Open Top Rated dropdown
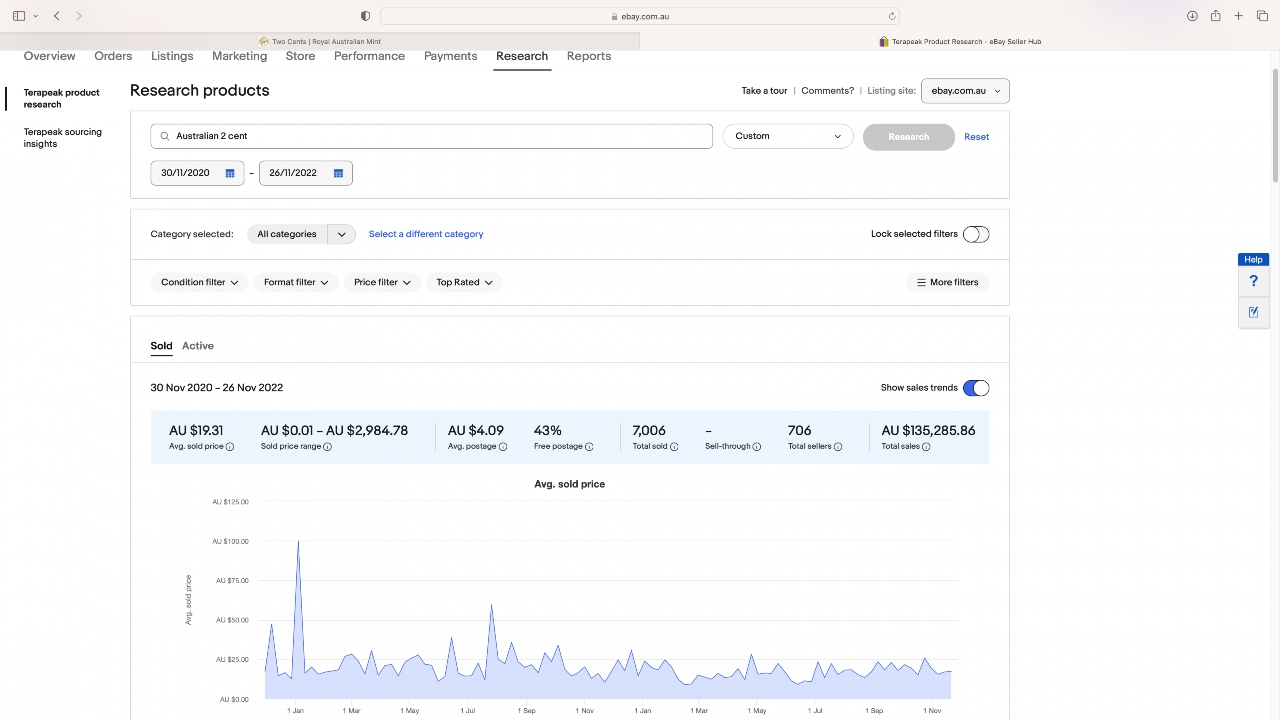 [465, 282]
